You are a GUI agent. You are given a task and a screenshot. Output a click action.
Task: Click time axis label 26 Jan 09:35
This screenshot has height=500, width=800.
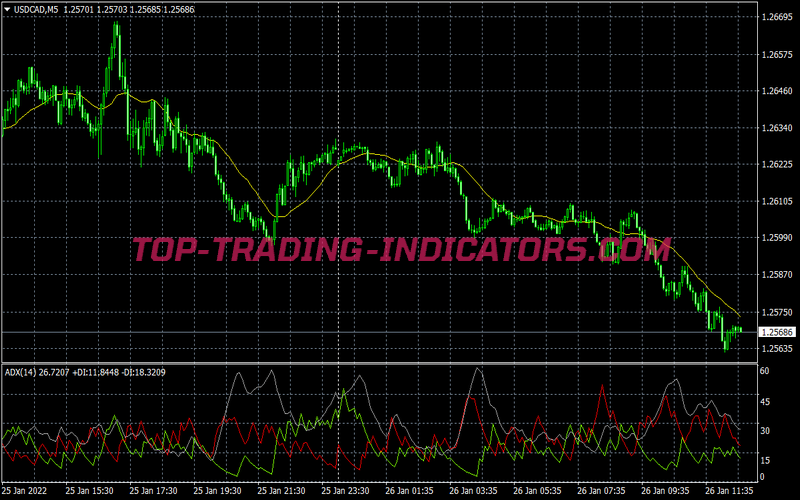(x=665, y=491)
